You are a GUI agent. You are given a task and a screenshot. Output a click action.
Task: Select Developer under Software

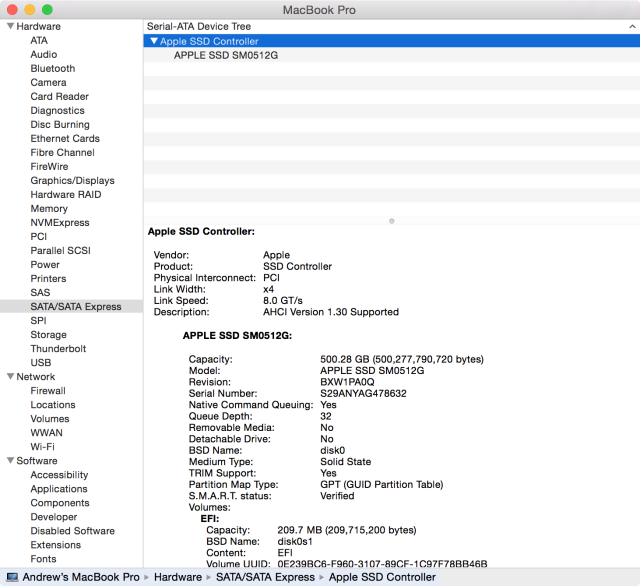coord(53,517)
